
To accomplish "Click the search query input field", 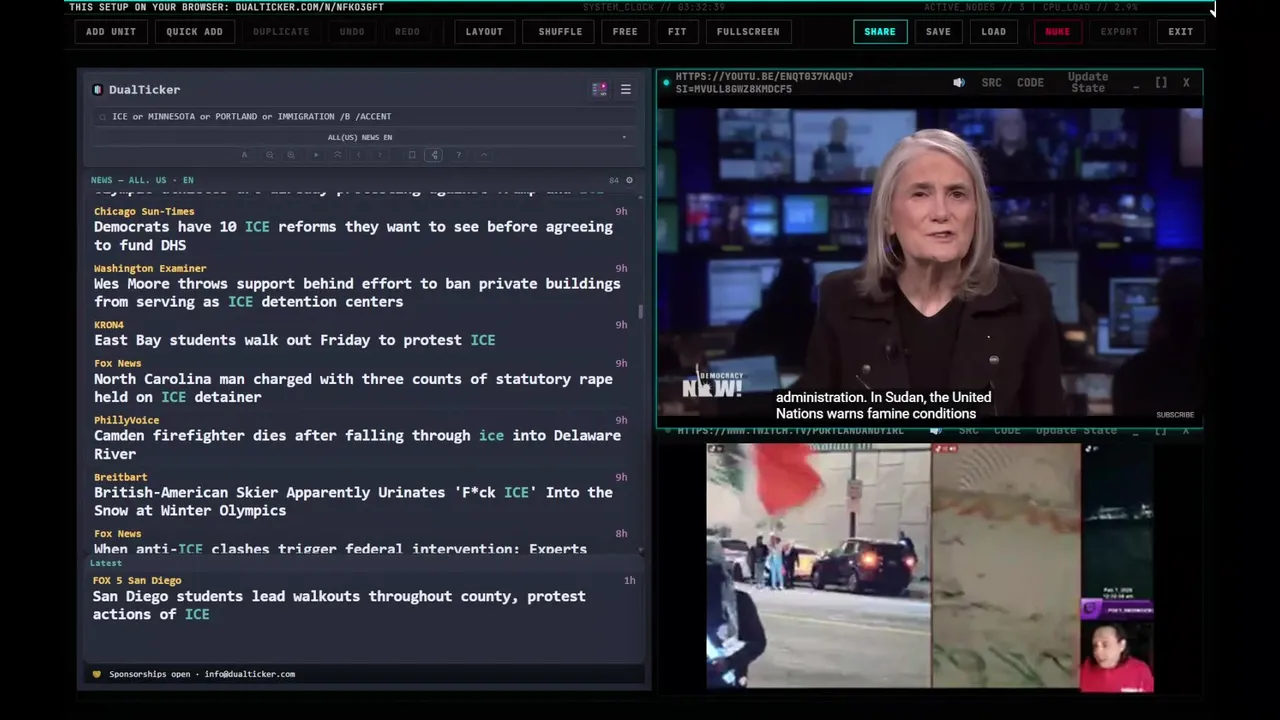I will pyautogui.click(x=365, y=116).
